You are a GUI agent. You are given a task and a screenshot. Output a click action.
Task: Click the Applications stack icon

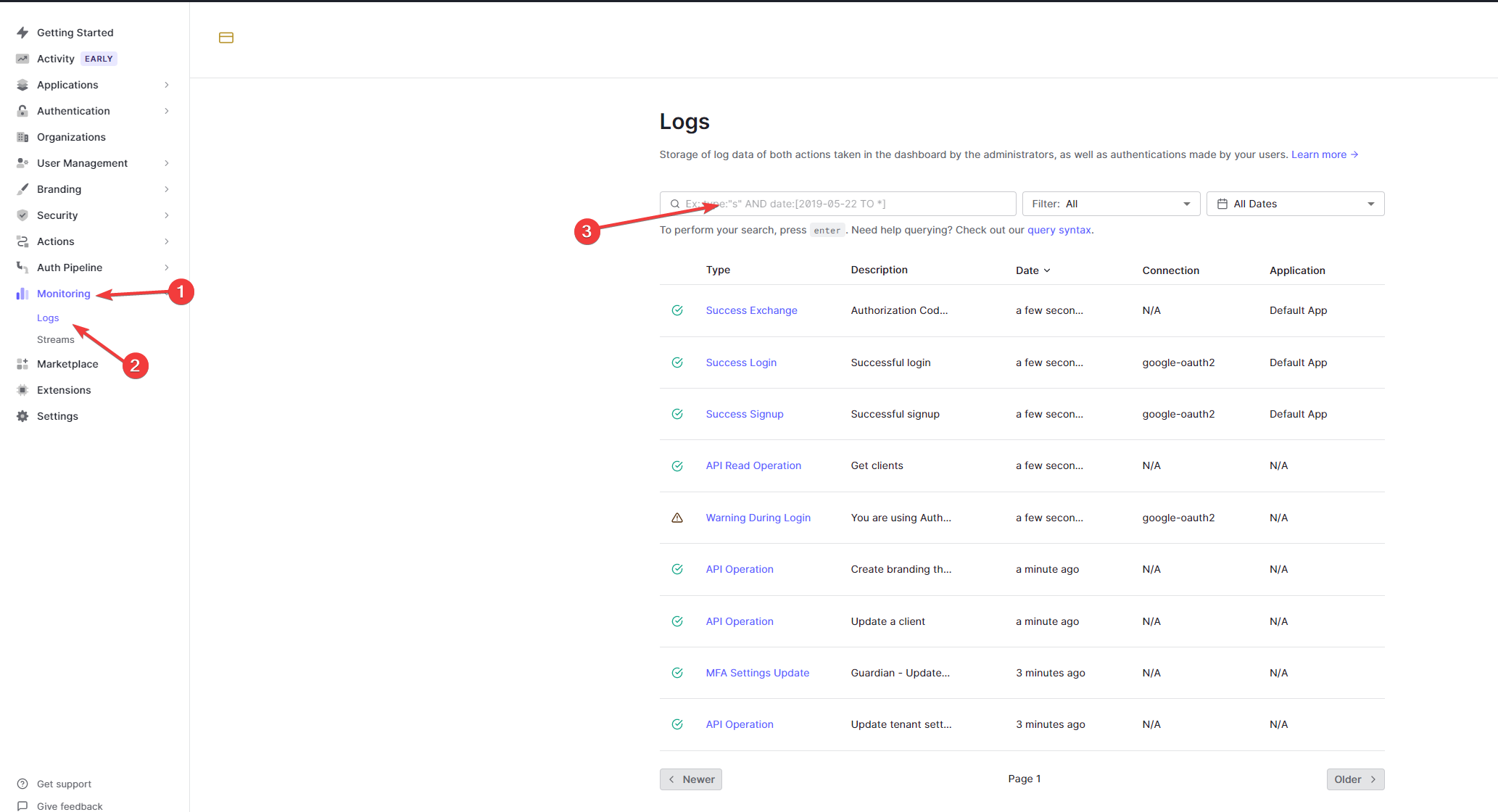click(22, 85)
